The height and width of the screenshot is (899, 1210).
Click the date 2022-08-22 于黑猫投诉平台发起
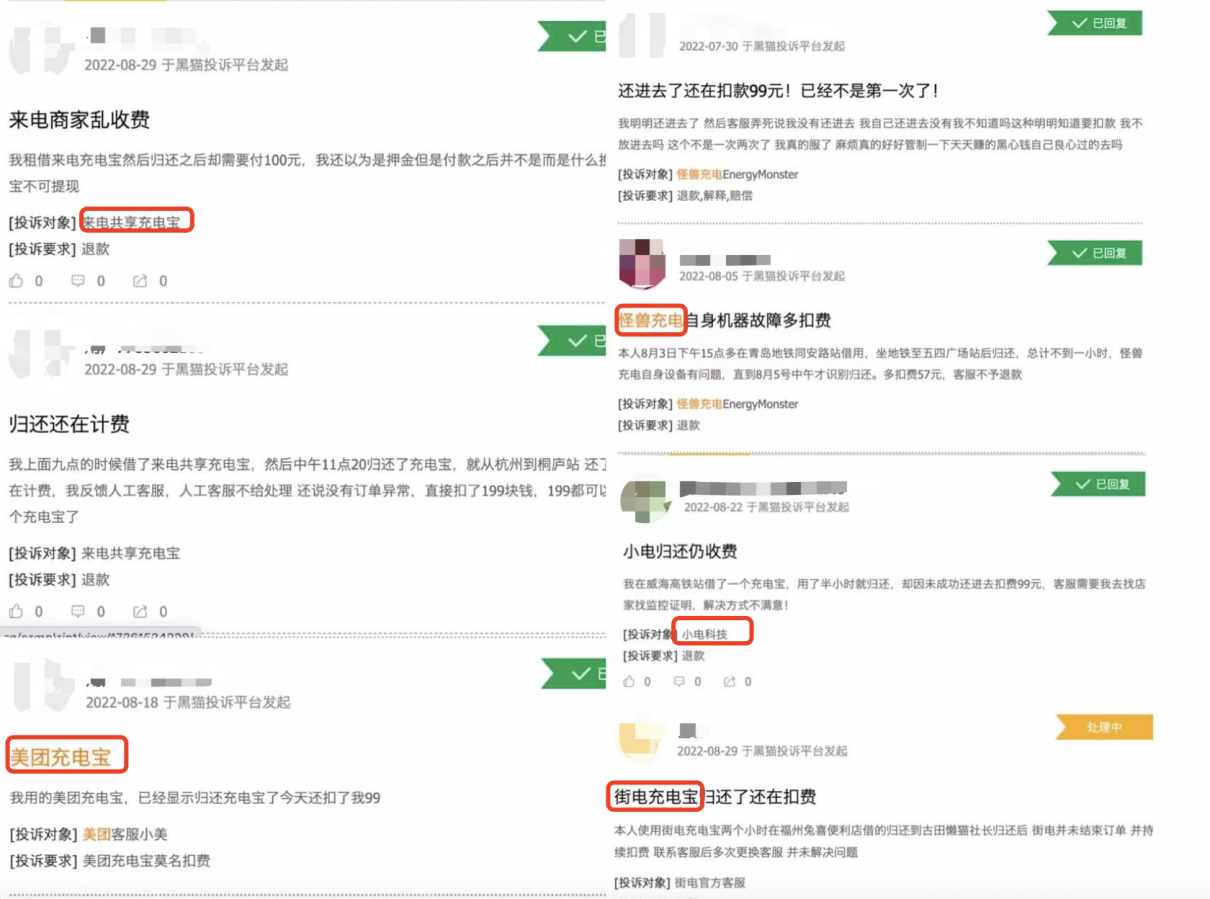click(766, 507)
